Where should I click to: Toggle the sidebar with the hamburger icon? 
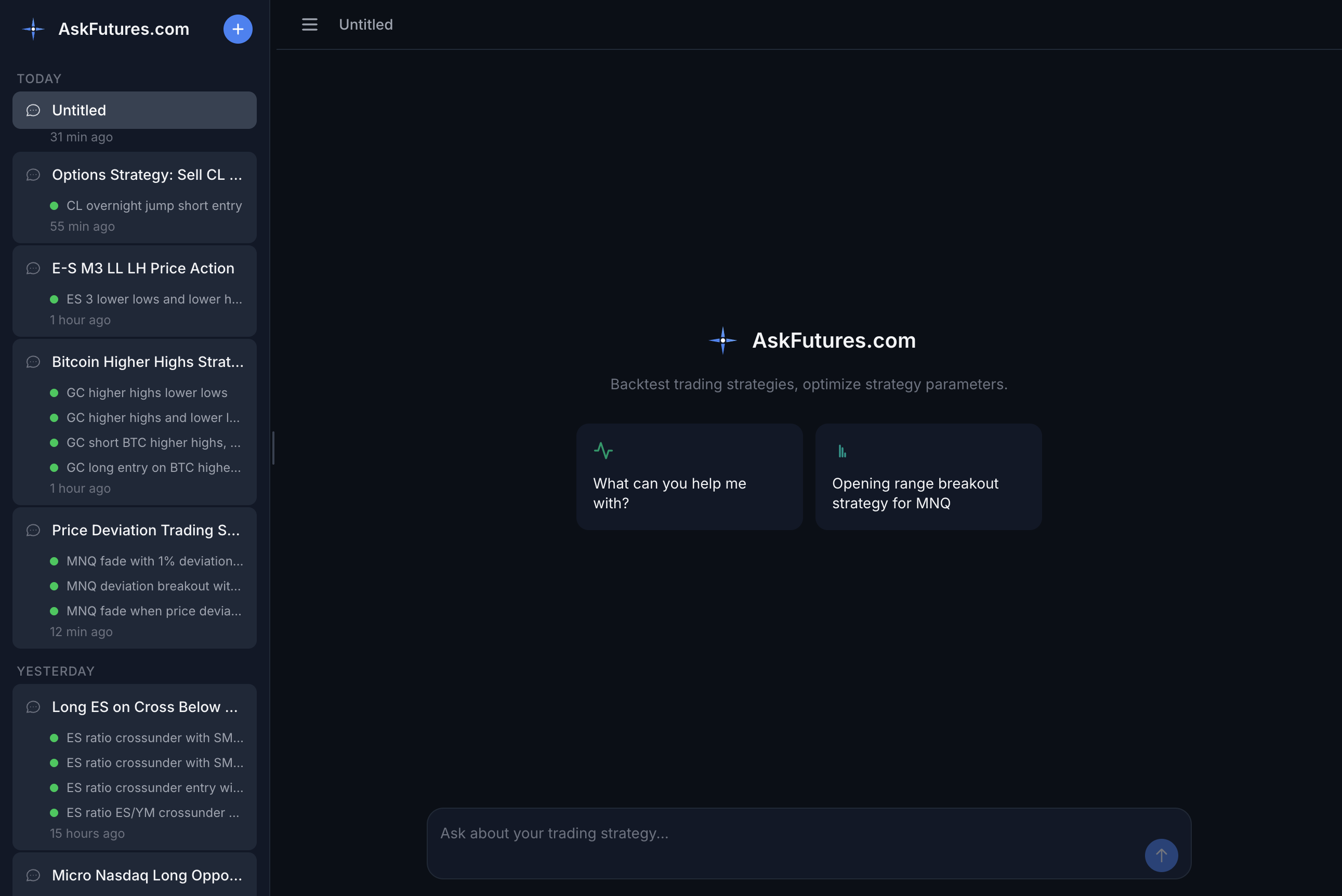[310, 24]
